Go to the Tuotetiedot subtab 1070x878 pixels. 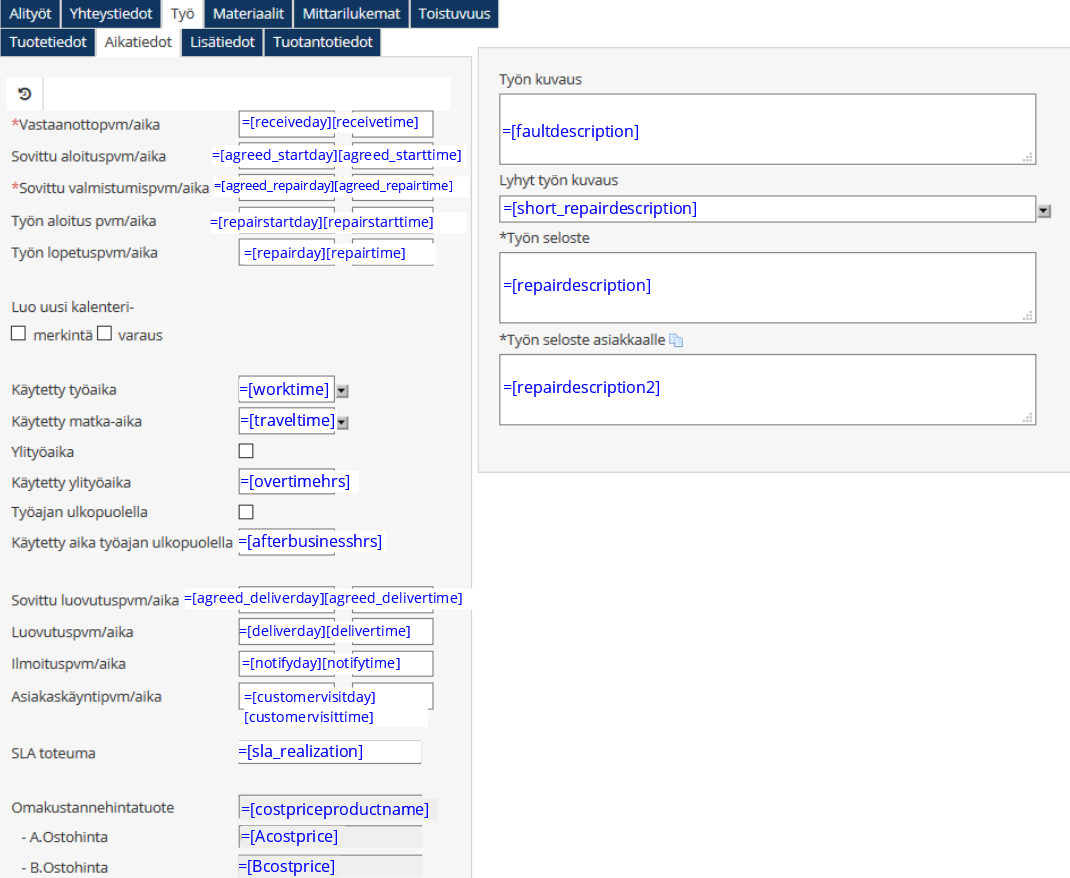click(x=48, y=42)
